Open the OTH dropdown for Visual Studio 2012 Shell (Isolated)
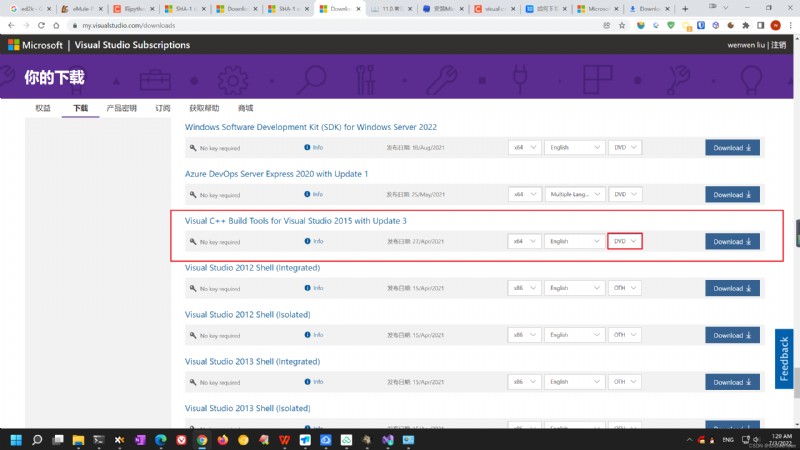The height and width of the screenshot is (450, 800). 625,335
